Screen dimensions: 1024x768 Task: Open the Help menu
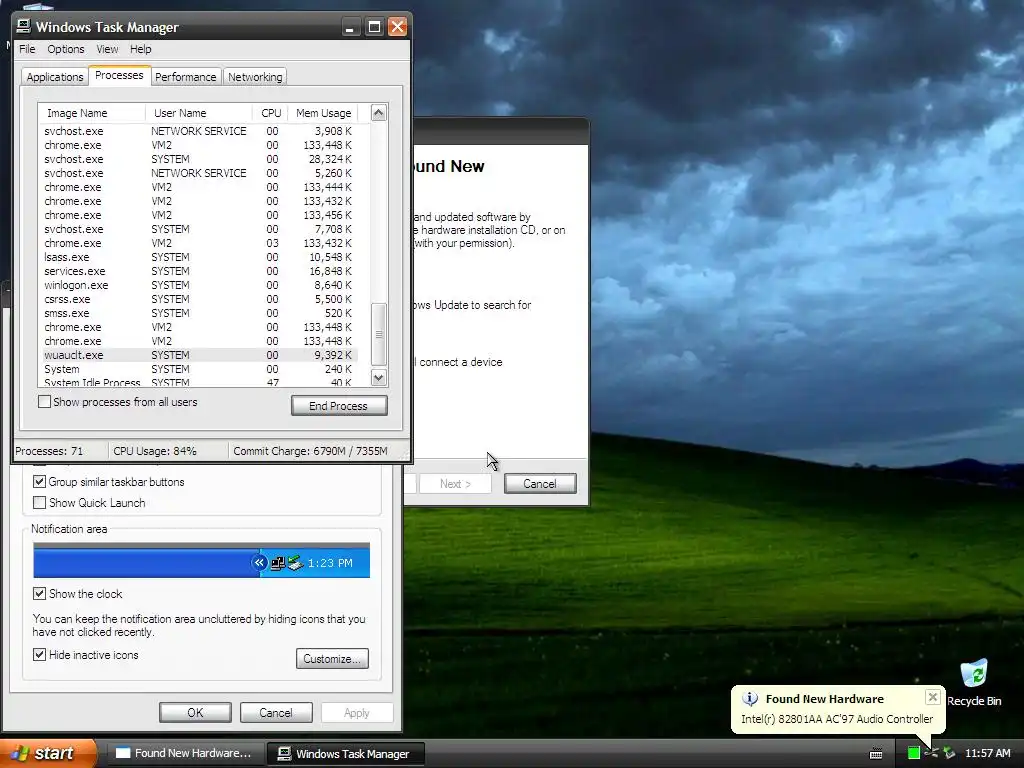click(140, 49)
